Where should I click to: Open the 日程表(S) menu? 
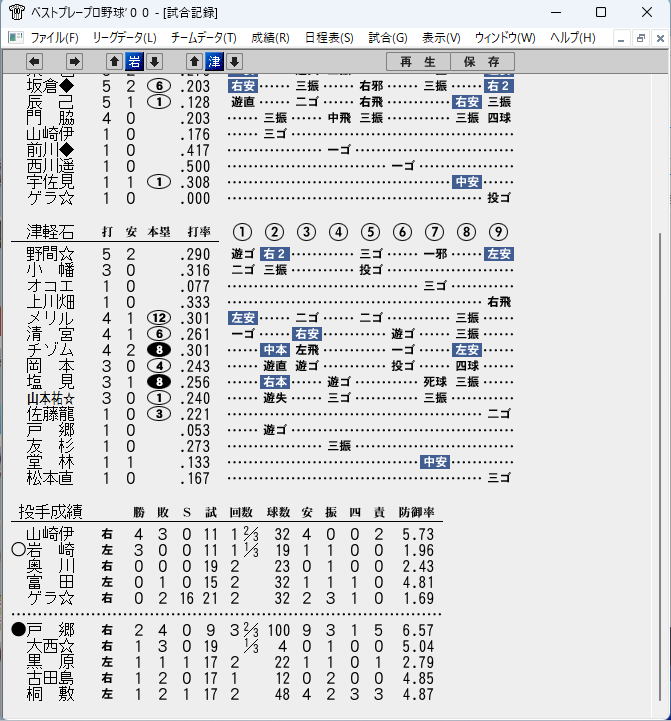click(329, 38)
